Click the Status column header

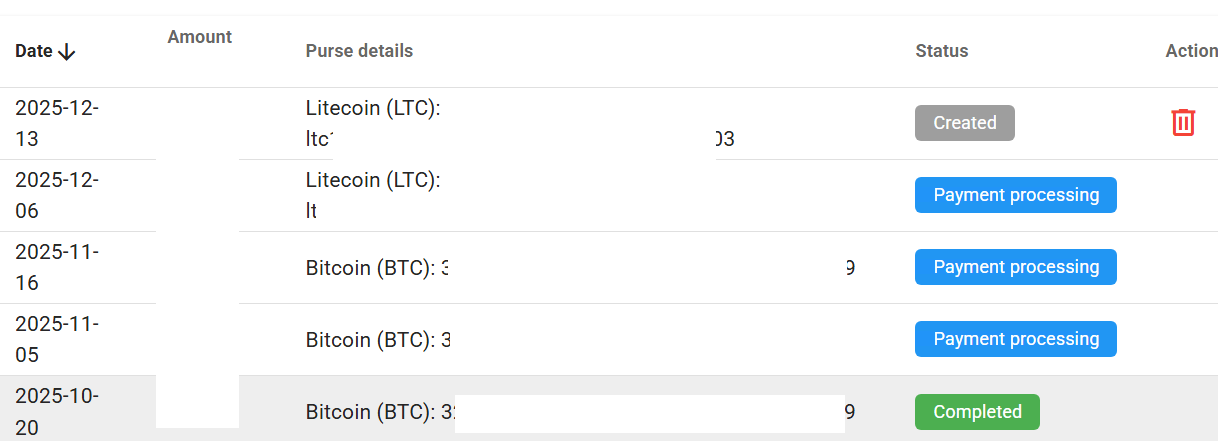coord(942,51)
